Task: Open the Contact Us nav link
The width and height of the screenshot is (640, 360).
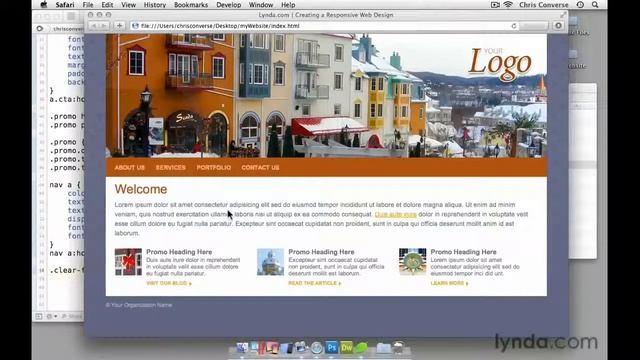Action: coord(260,167)
